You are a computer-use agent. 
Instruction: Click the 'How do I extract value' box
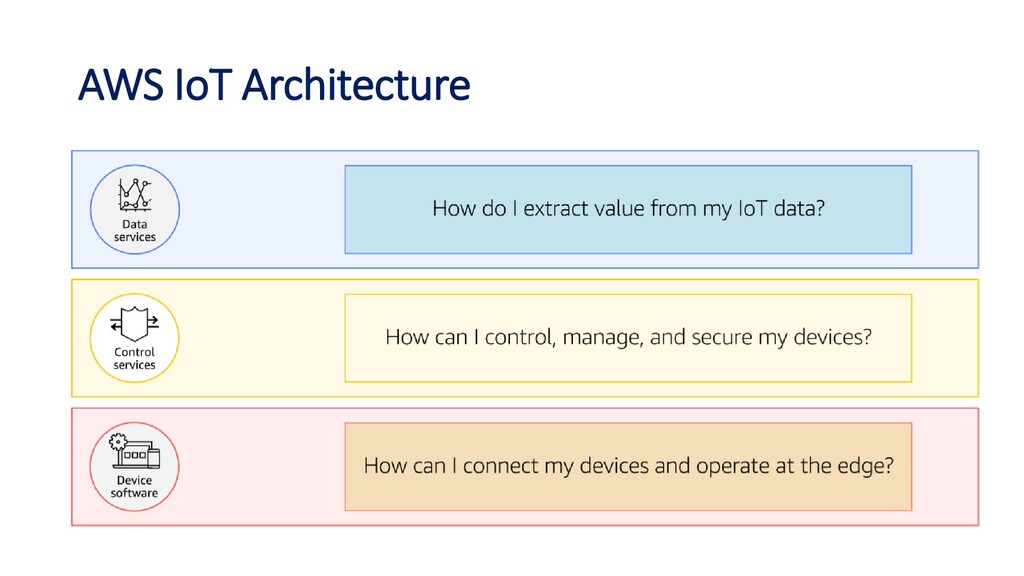[628, 209]
